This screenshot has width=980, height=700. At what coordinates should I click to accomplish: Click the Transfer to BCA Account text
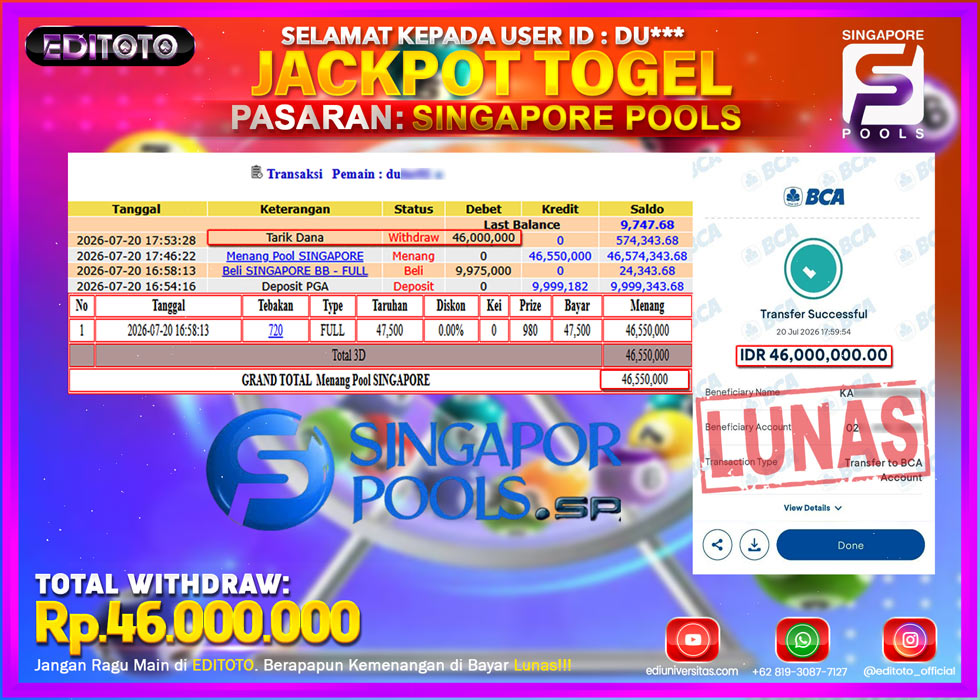point(882,470)
